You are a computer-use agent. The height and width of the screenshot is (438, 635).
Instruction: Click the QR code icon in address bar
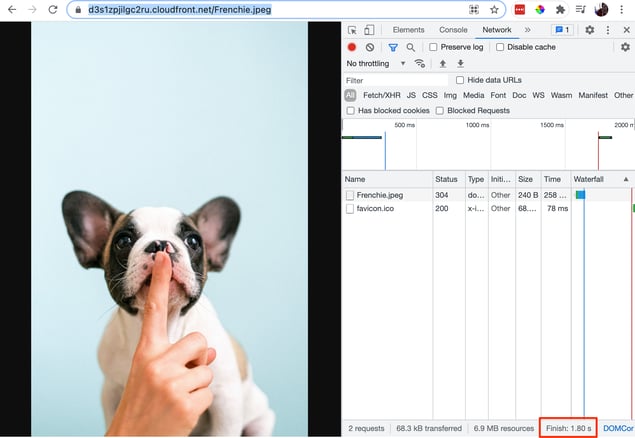pyautogui.click(x=474, y=9)
